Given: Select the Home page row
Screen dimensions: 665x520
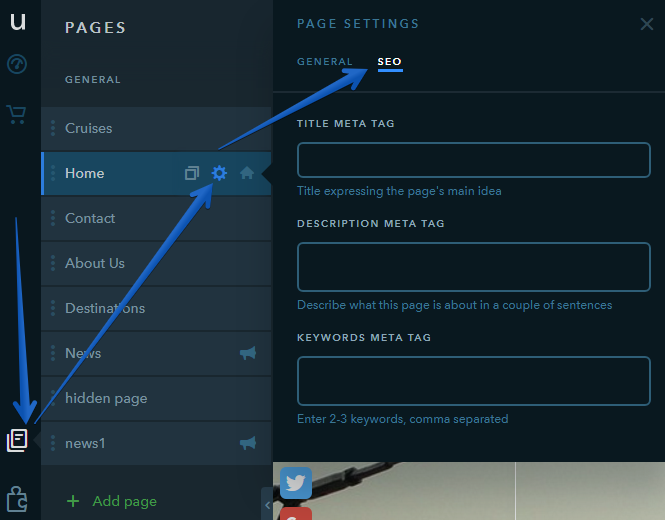Looking at the screenshot, I should [x=156, y=173].
